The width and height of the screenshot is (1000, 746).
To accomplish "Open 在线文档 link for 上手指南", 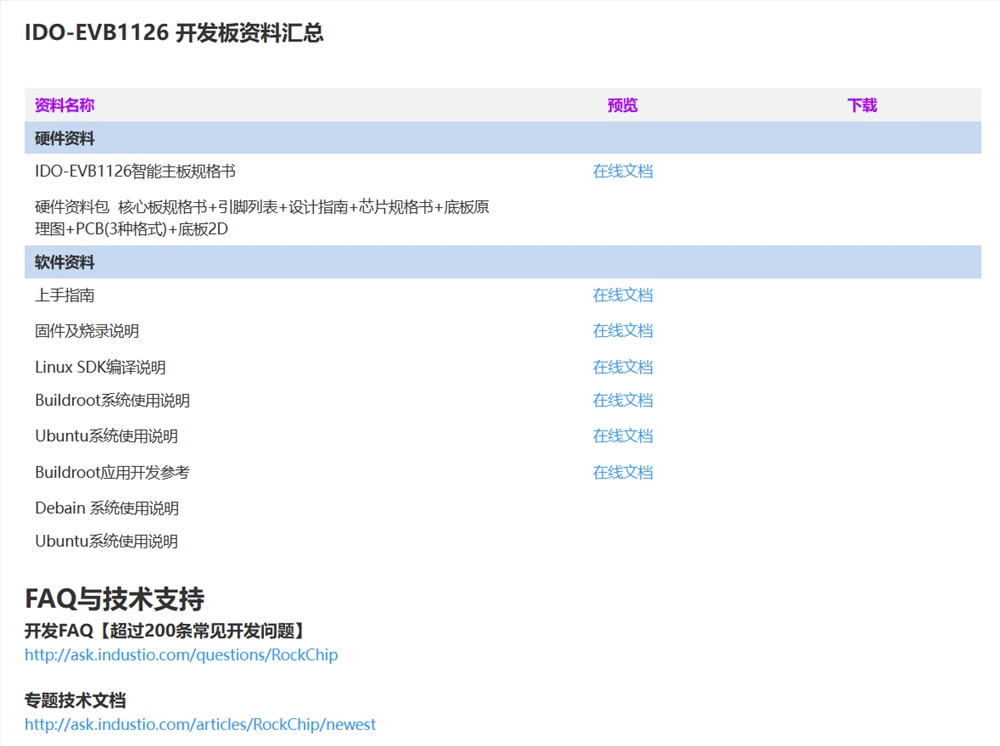I will [622, 295].
